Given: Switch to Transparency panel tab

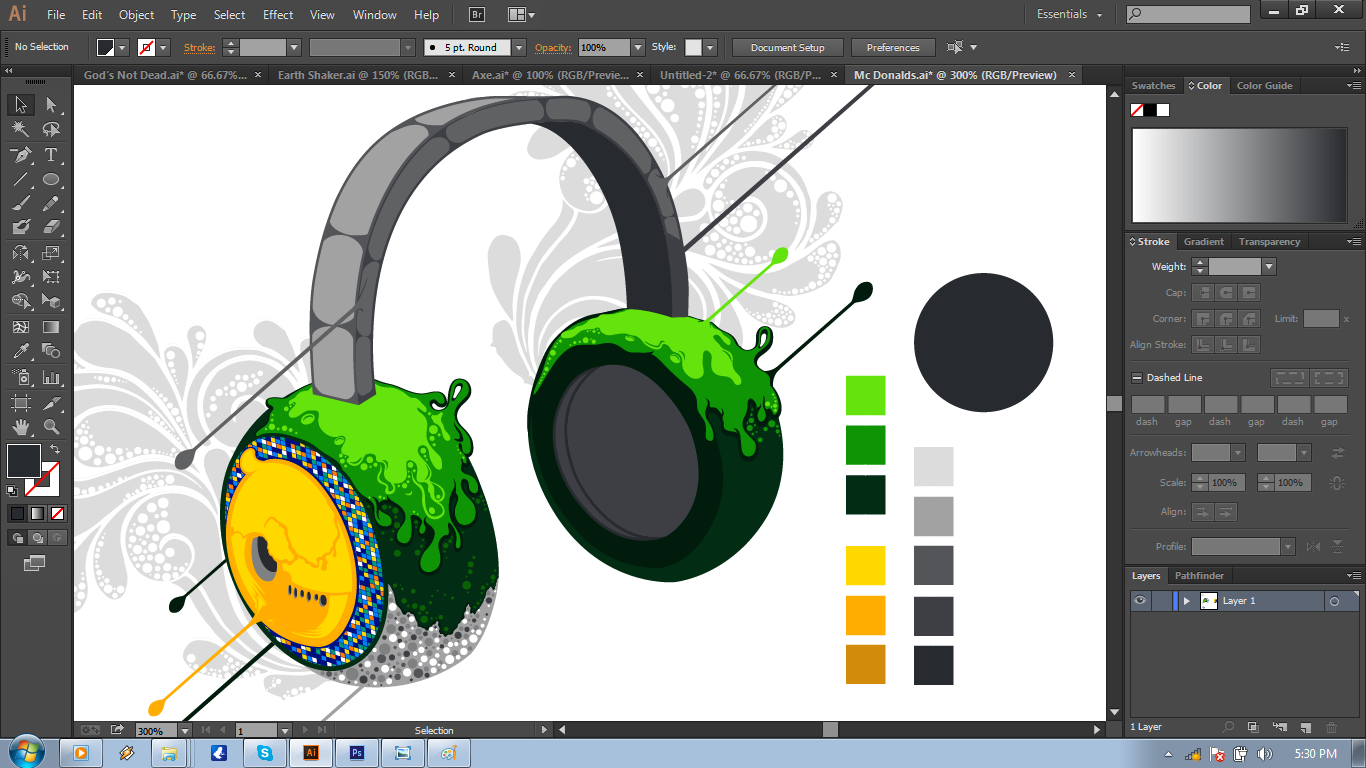Looking at the screenshot, I should (1269, 242).
